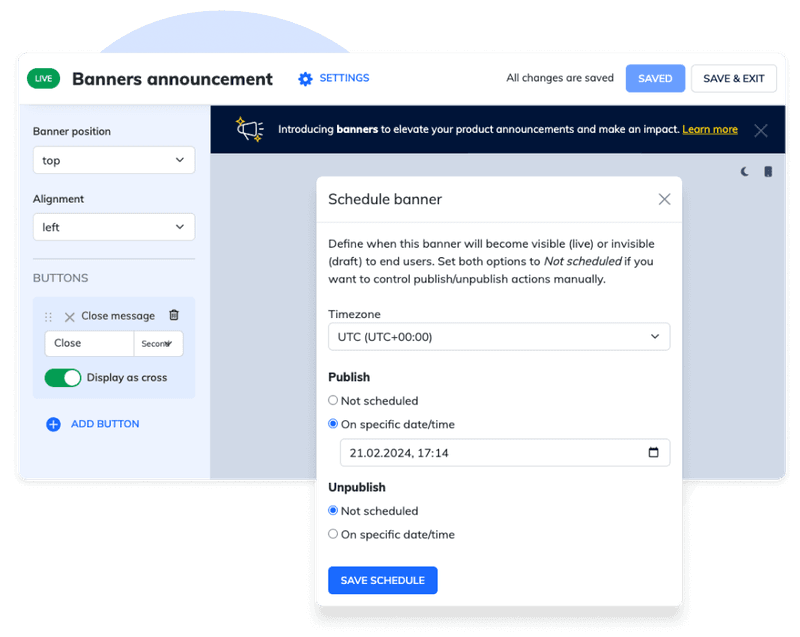Open the Timezone UTC dropdown
The width and height of the screenshot is (800, 637).
[x=499, y=336]
